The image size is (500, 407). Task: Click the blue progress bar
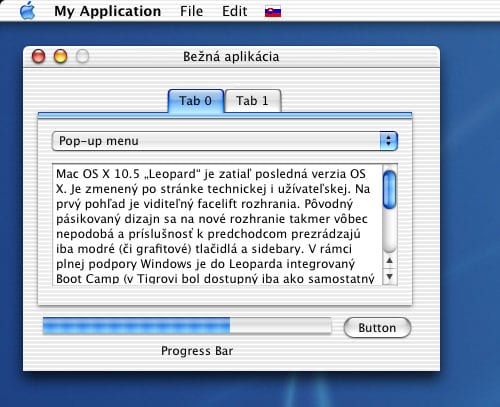pyautogui.click(x=187, y=326)
